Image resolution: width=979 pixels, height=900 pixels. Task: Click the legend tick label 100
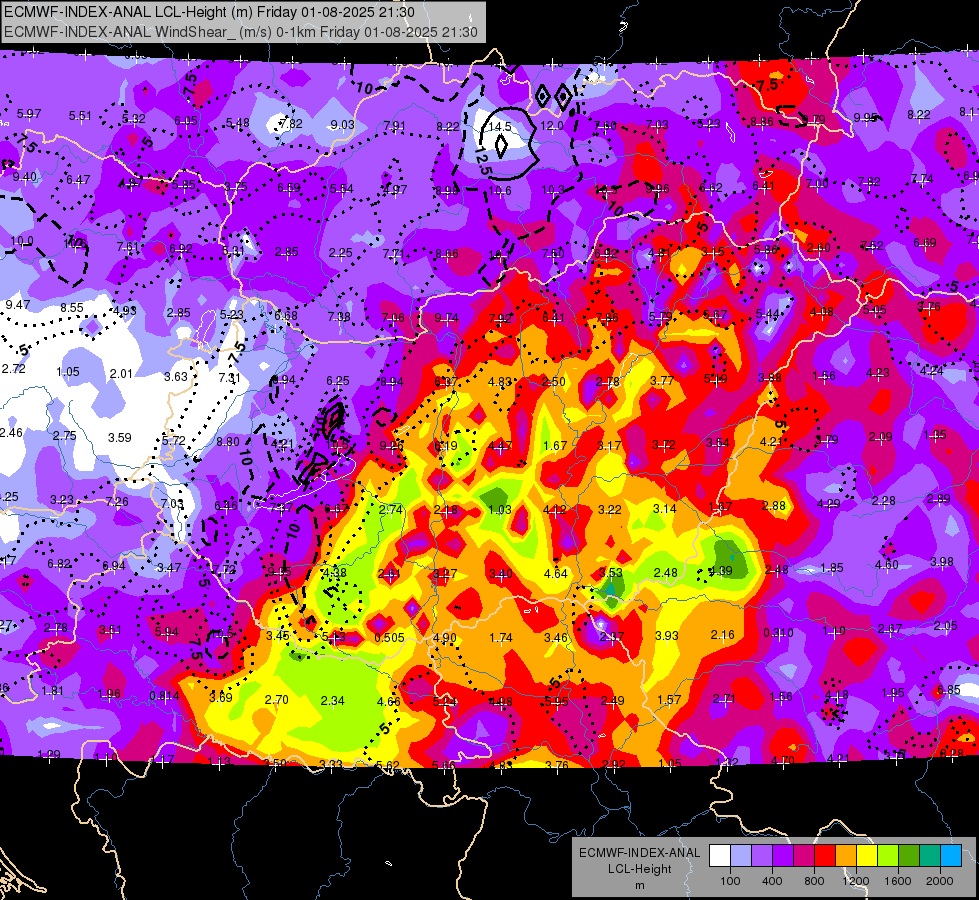click(730, 881)
